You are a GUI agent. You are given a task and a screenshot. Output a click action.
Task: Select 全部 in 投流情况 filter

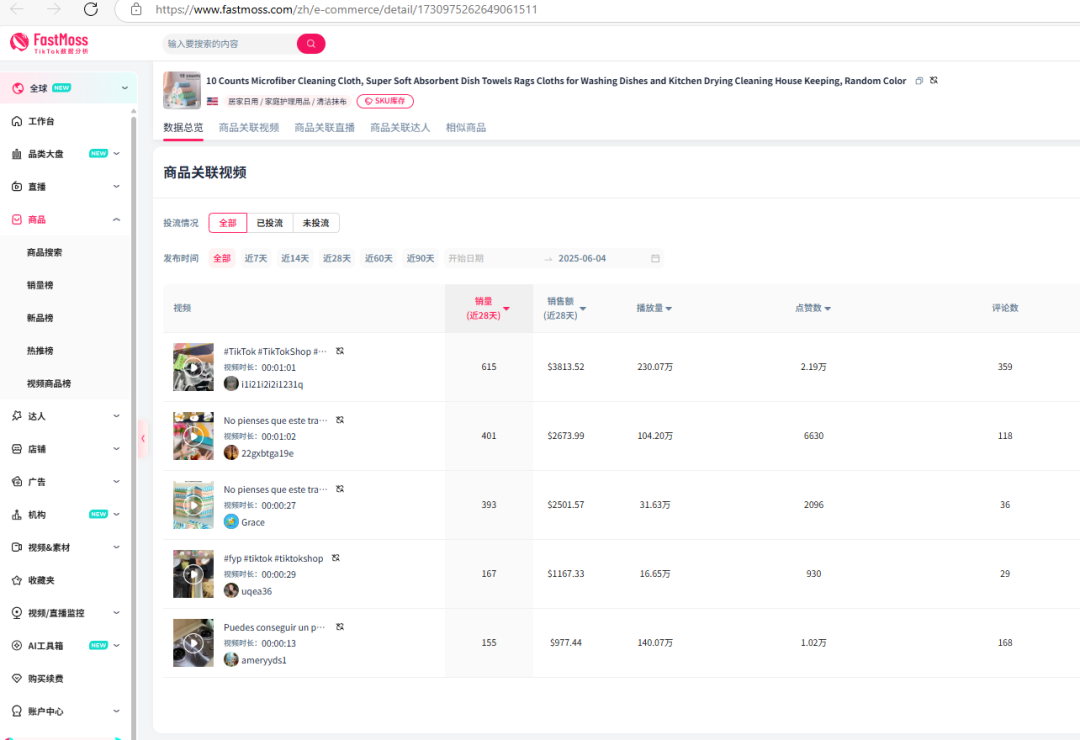click(227, 223)
